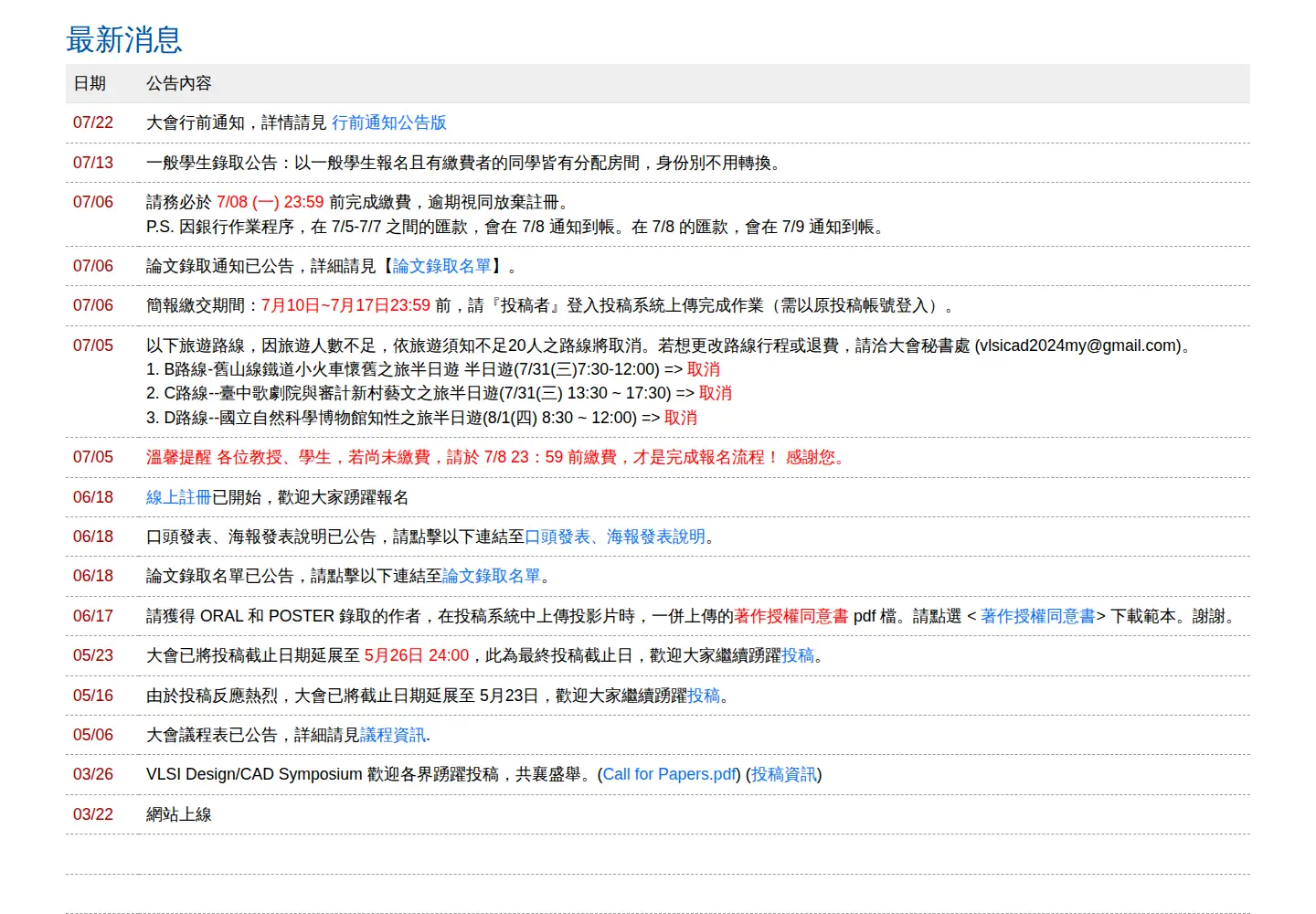Open the 線上註冊 registration link

pos(179,497)
